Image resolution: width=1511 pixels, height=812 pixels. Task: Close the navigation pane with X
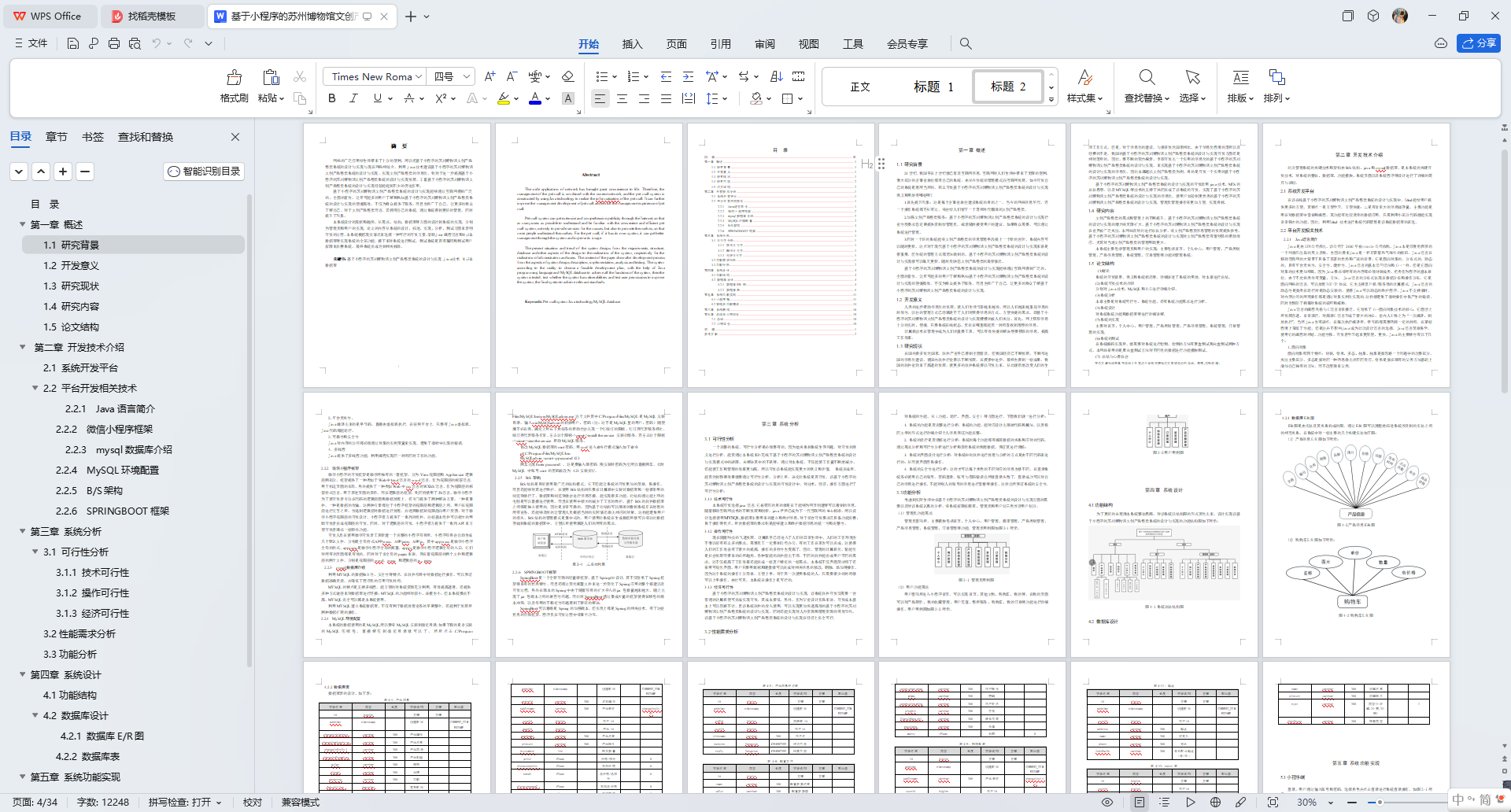(235, 137)
